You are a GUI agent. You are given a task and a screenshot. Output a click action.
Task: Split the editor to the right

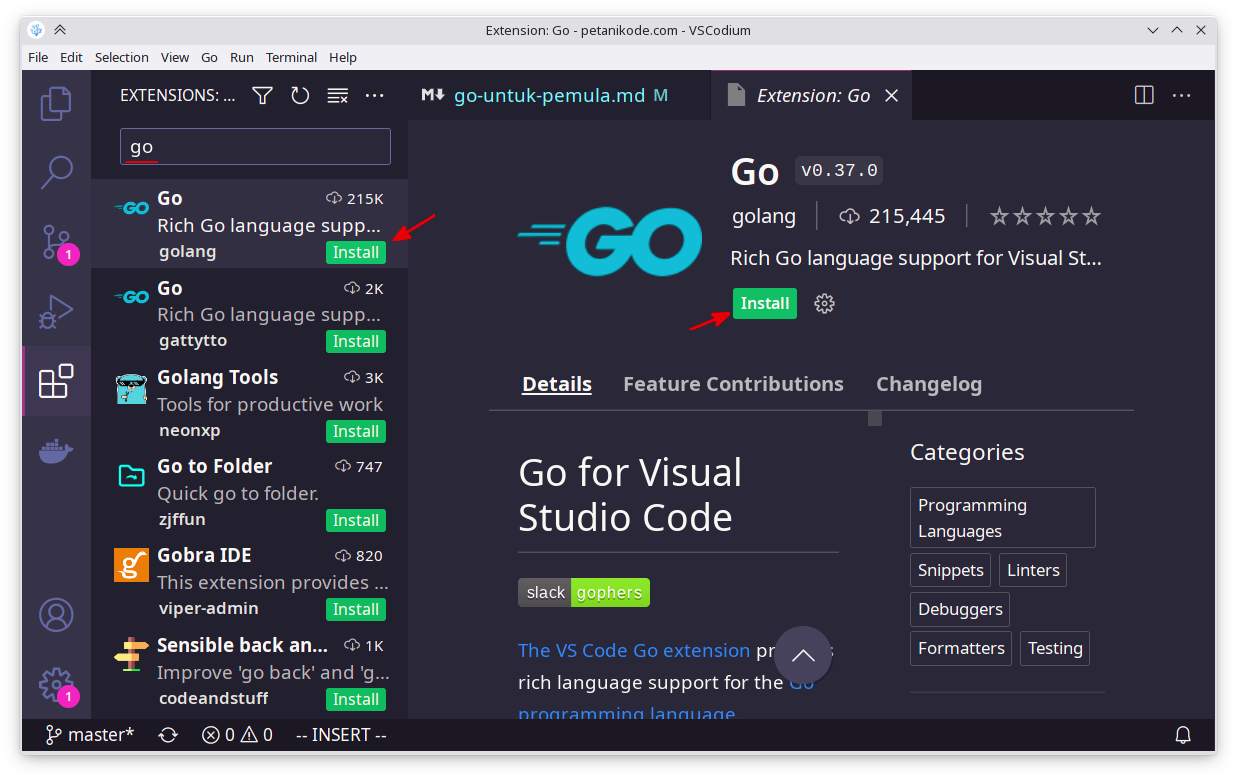pyautogui.click(x=1144, y=96)
